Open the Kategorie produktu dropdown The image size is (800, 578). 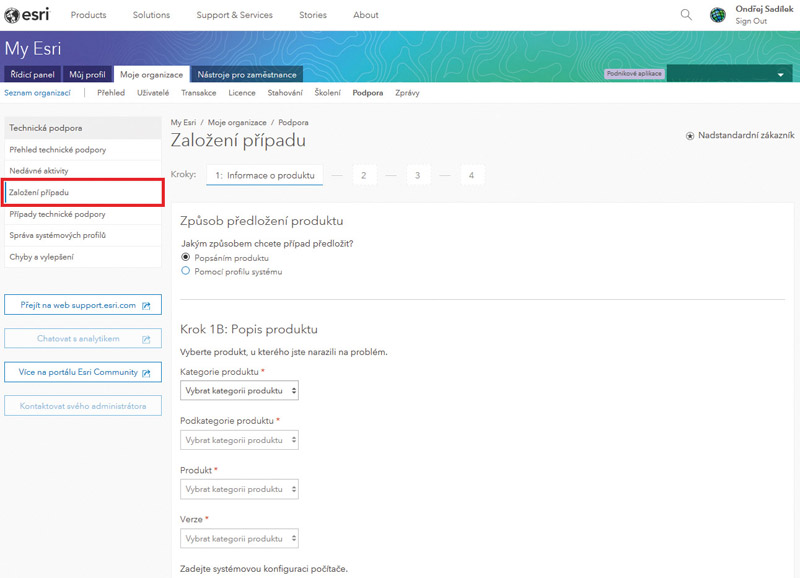coord(239,390)
